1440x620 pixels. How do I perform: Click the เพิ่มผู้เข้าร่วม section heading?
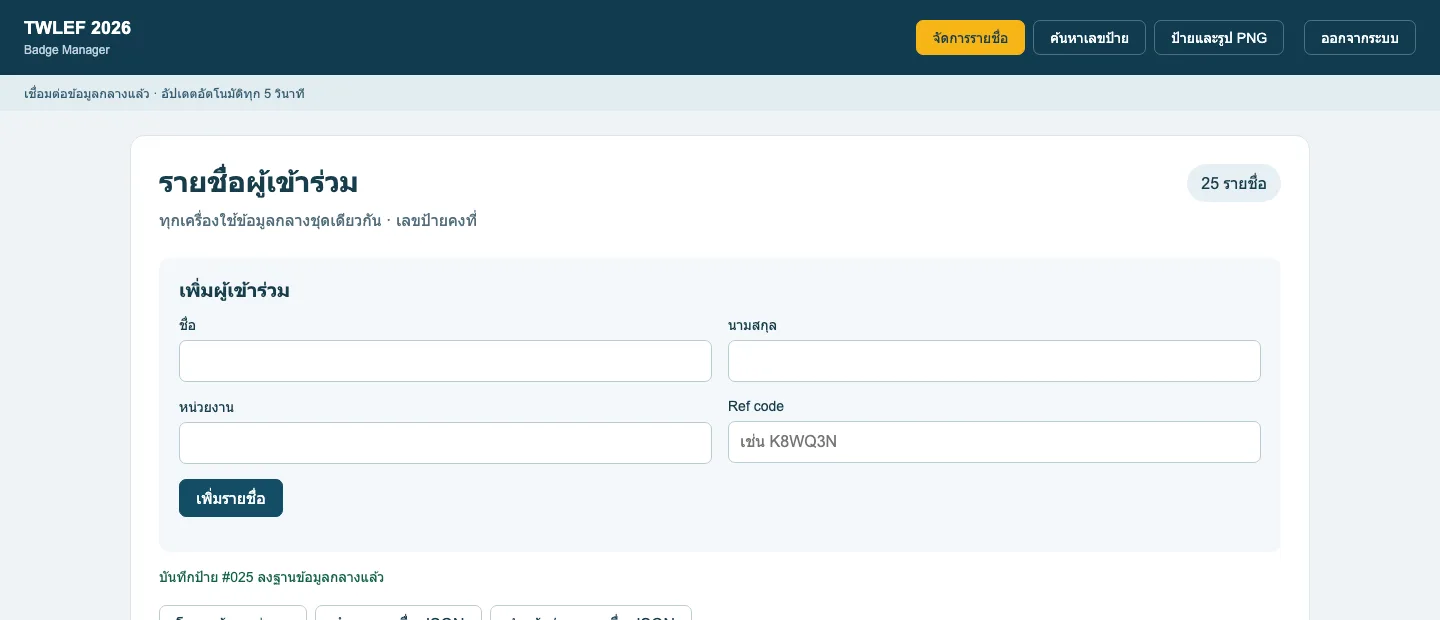234,291
